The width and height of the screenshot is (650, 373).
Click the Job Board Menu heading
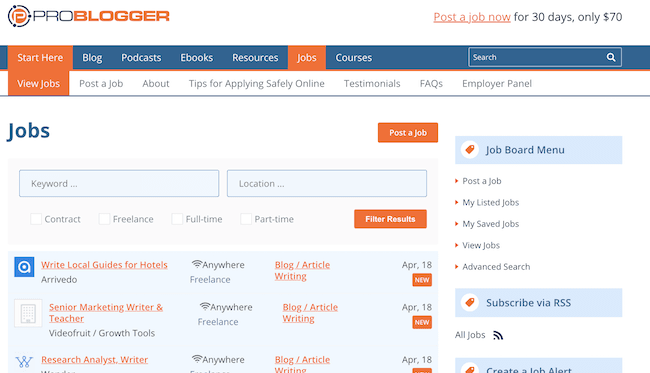[525, 150]
